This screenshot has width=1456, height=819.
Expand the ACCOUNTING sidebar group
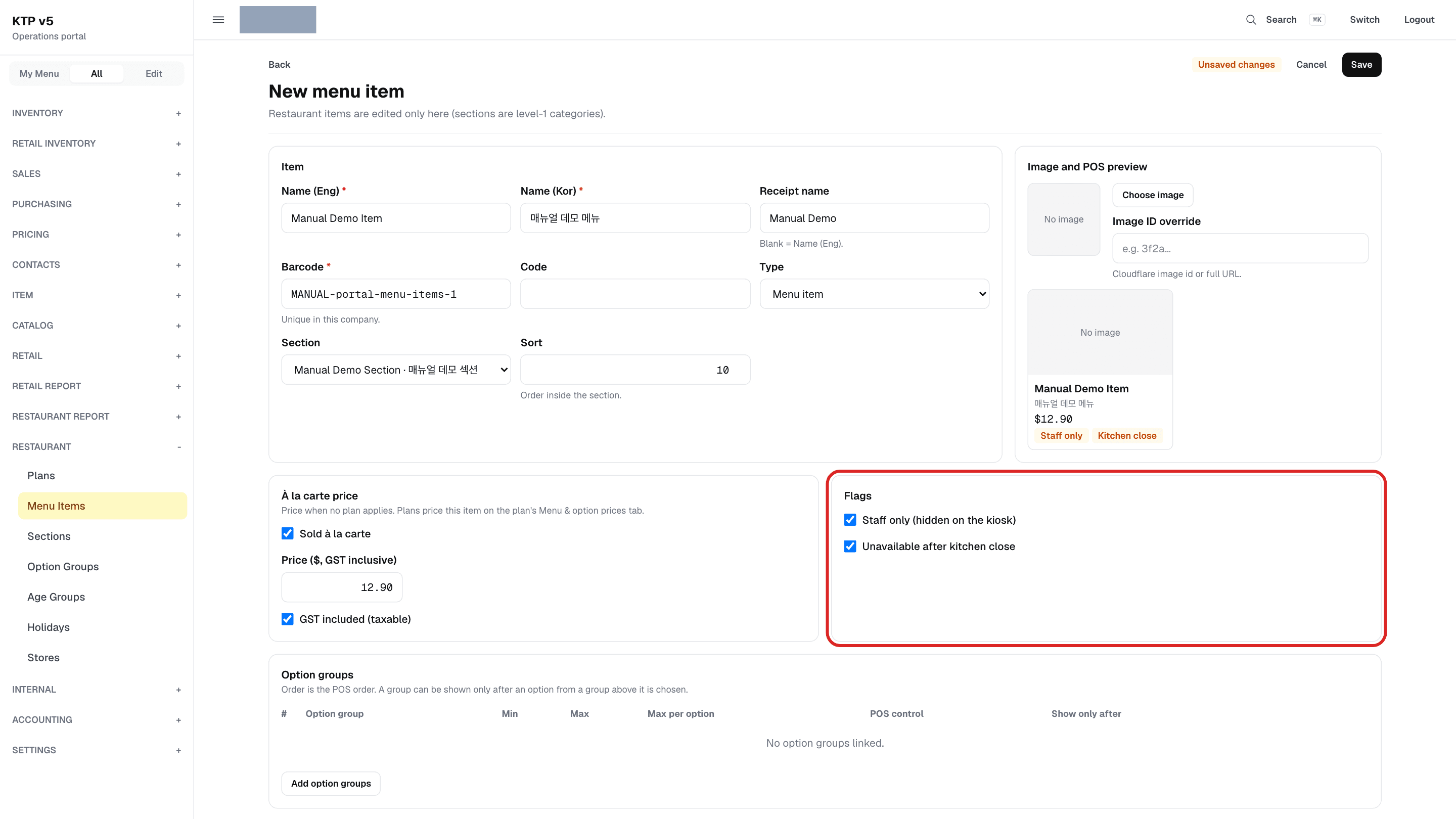click(x=97, y=720)
